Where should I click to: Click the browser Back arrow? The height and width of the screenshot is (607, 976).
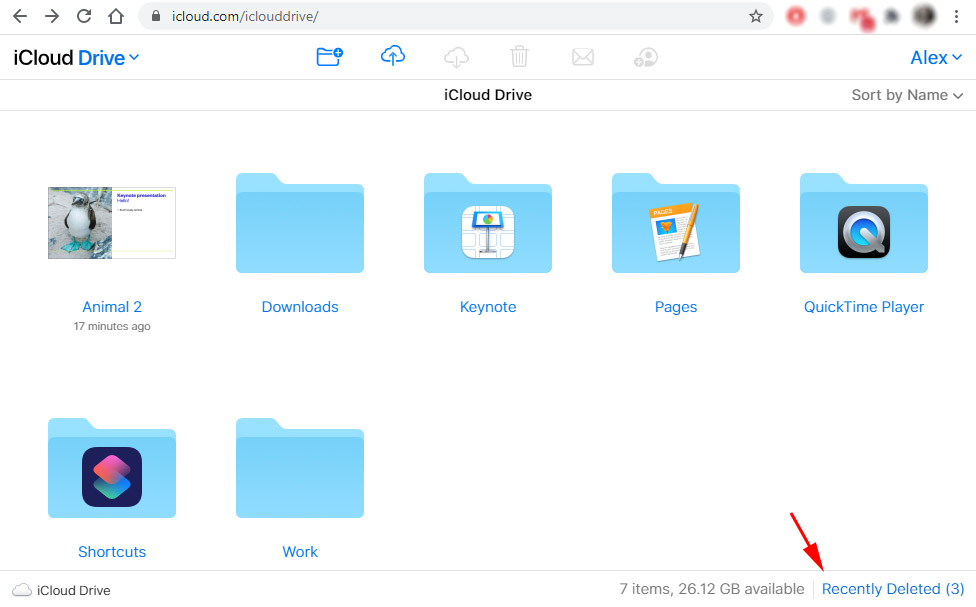coord(20,16)
